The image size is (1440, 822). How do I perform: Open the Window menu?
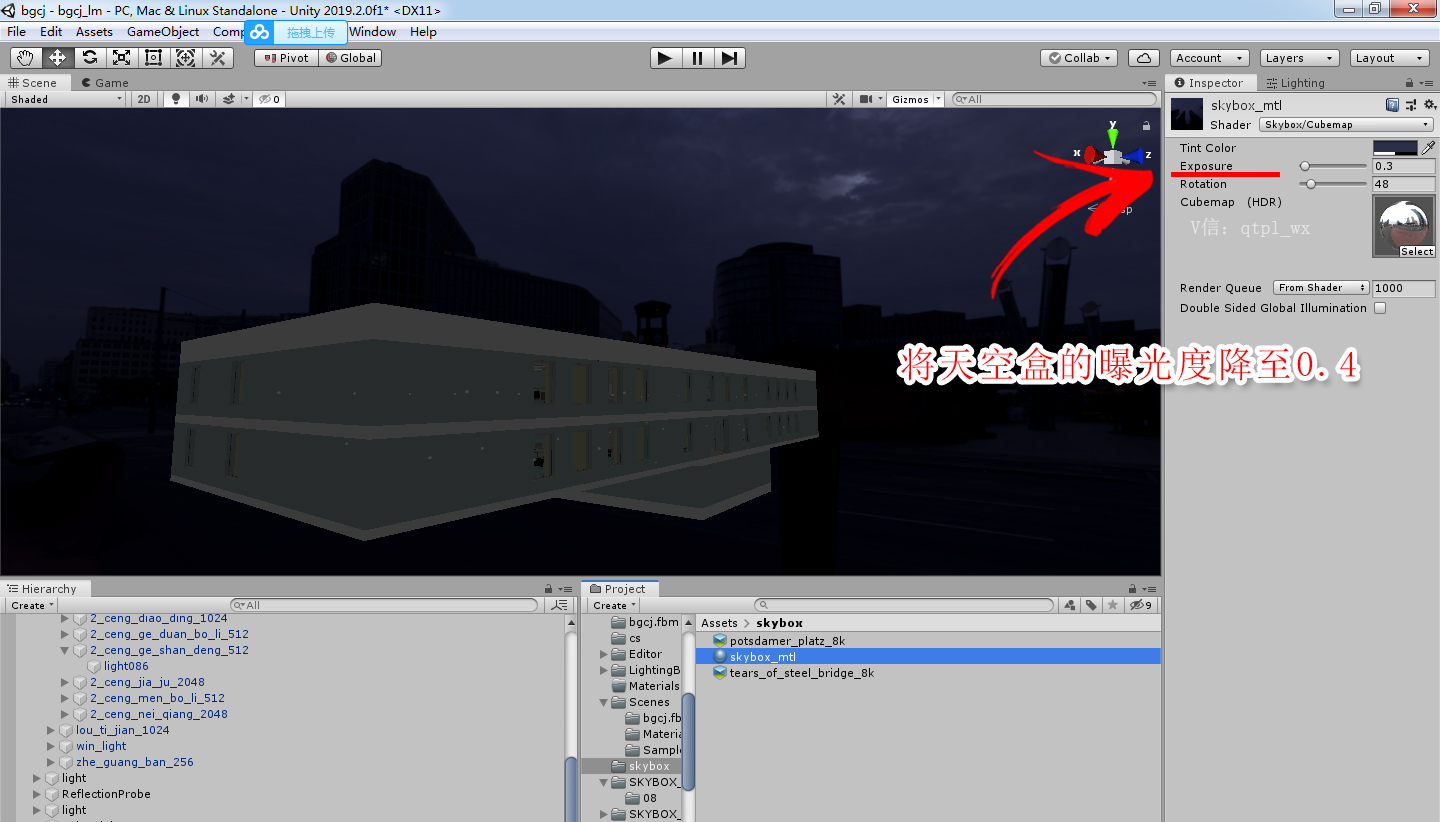tap(372, 32)
